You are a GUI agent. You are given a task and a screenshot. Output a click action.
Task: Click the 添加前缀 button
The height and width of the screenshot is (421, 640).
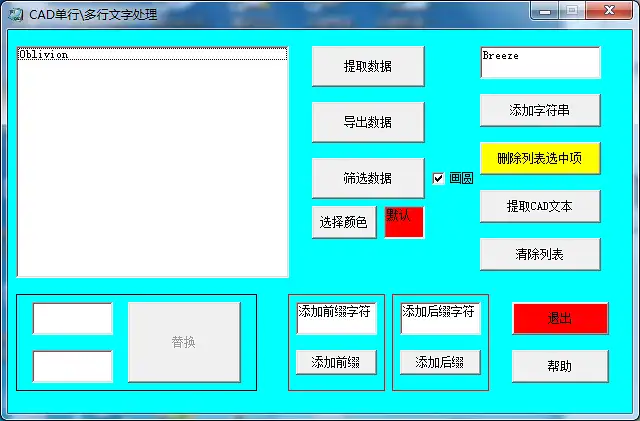[336, 362]
